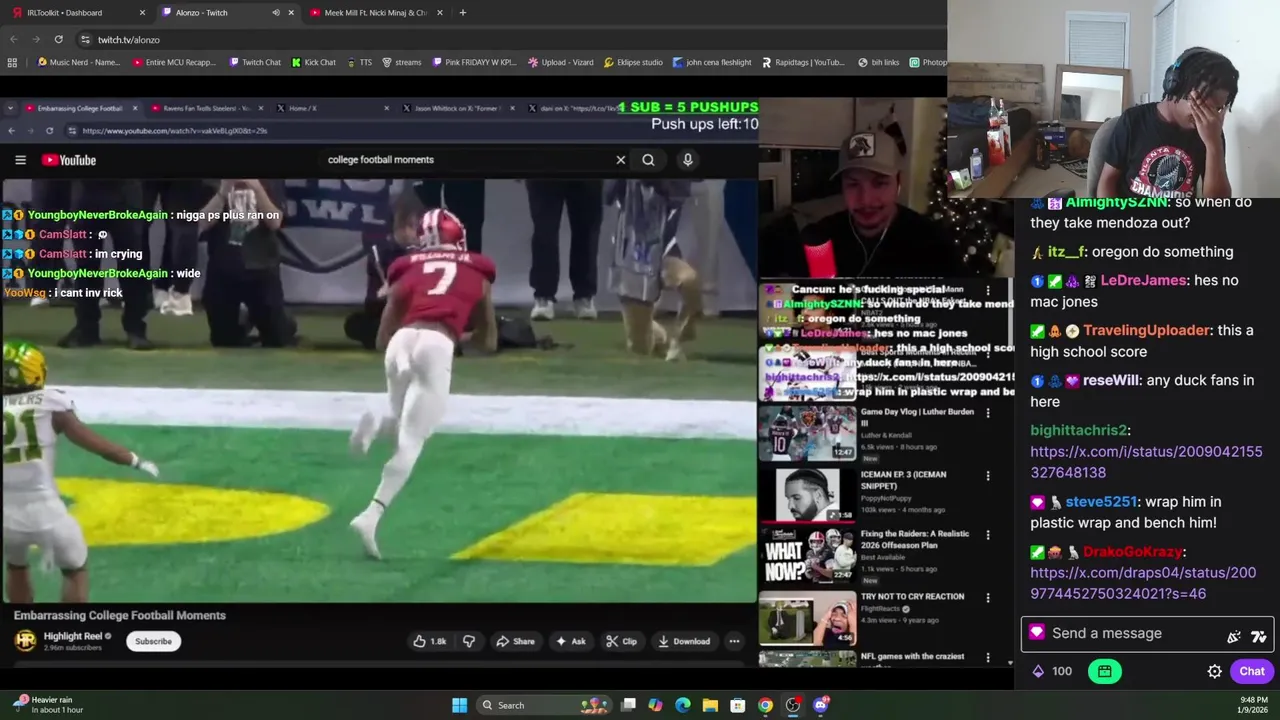Share the YouTube video
Image resolution: width=1280 pixels, height=720 pixels.
516,641
